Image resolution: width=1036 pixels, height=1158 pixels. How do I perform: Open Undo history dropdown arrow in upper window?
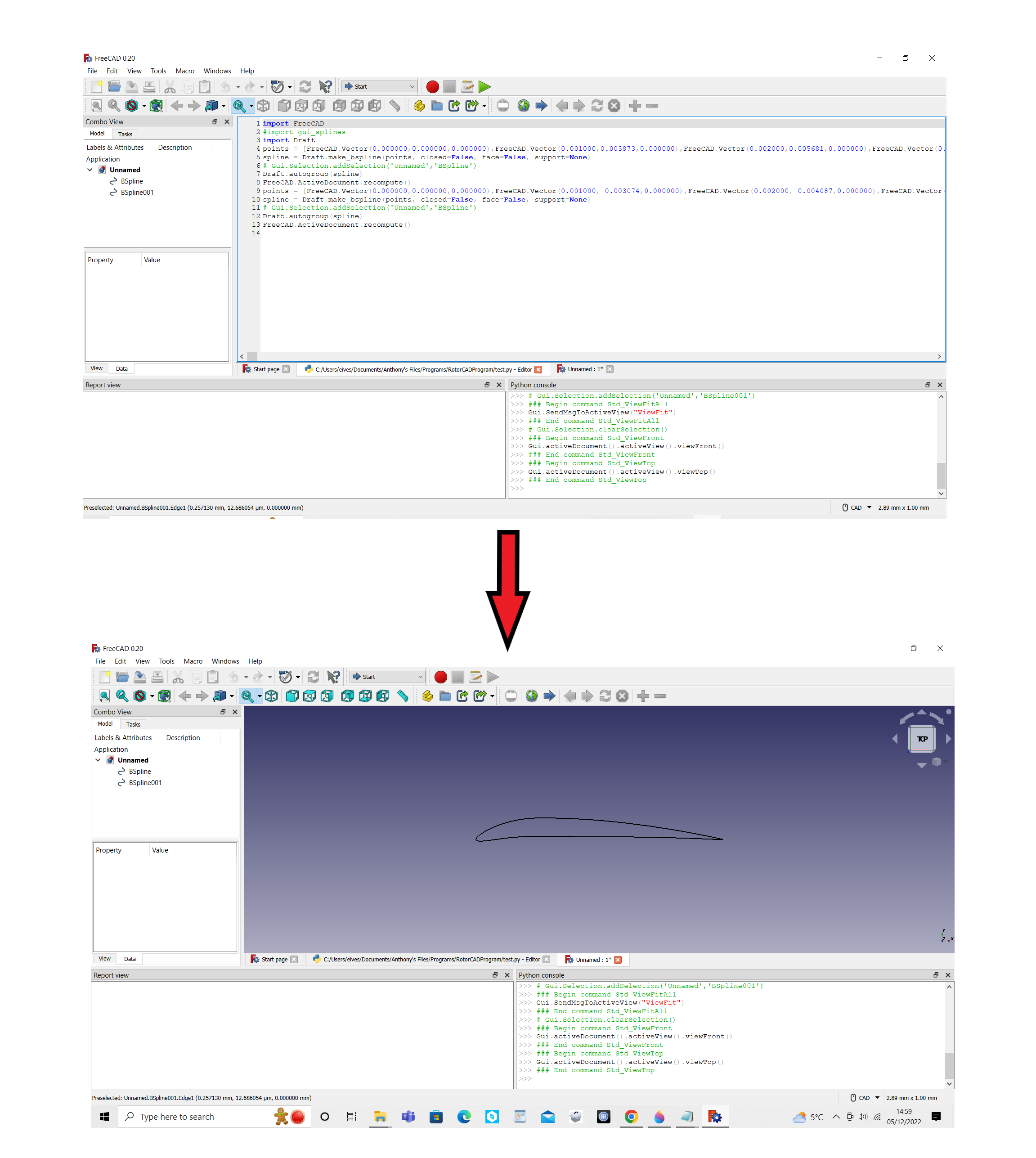[238, 87]
